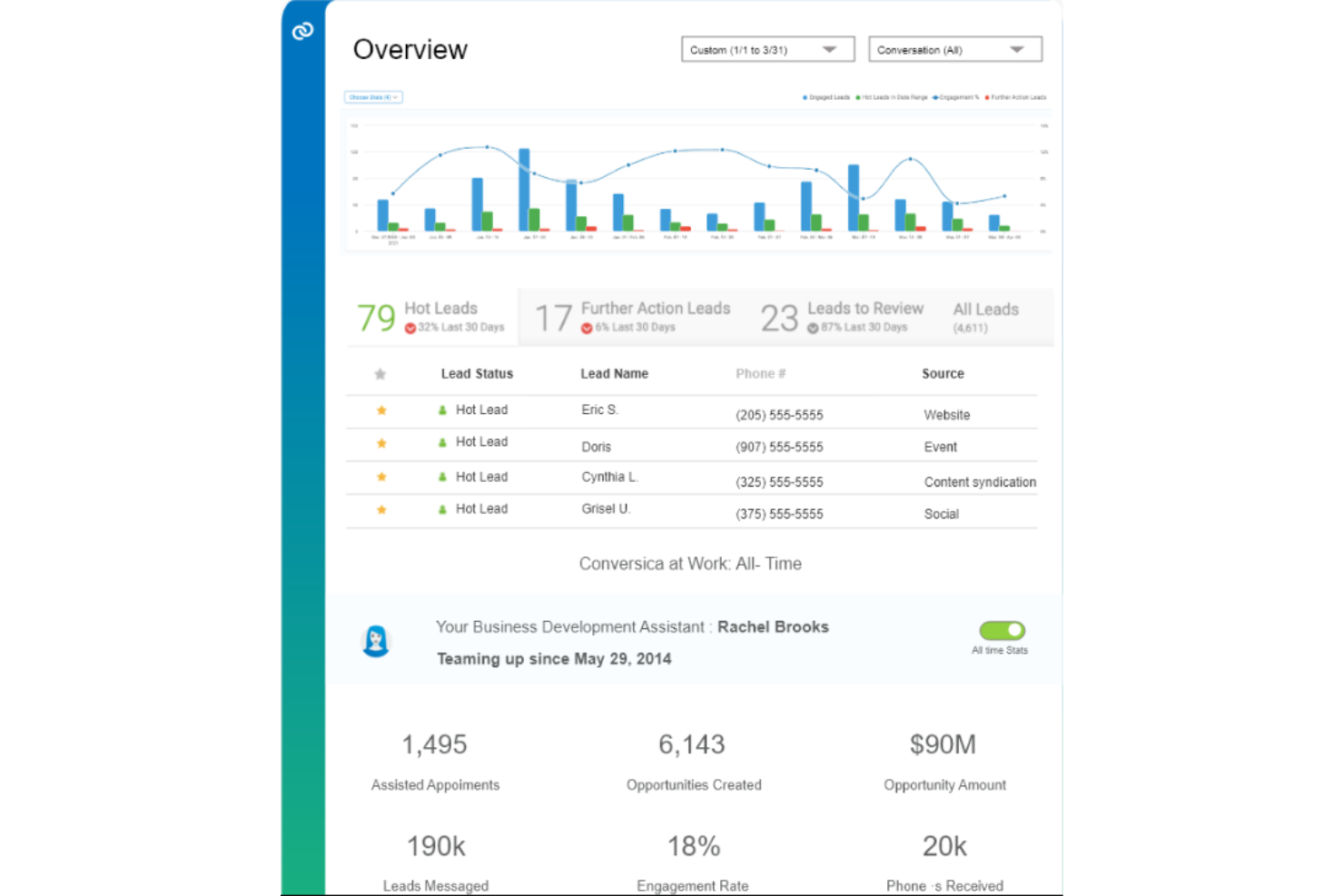Viewport: 1344px width, 896px height.
Task: Switch to the Leads to Review tab
Action: click(843, 317)
